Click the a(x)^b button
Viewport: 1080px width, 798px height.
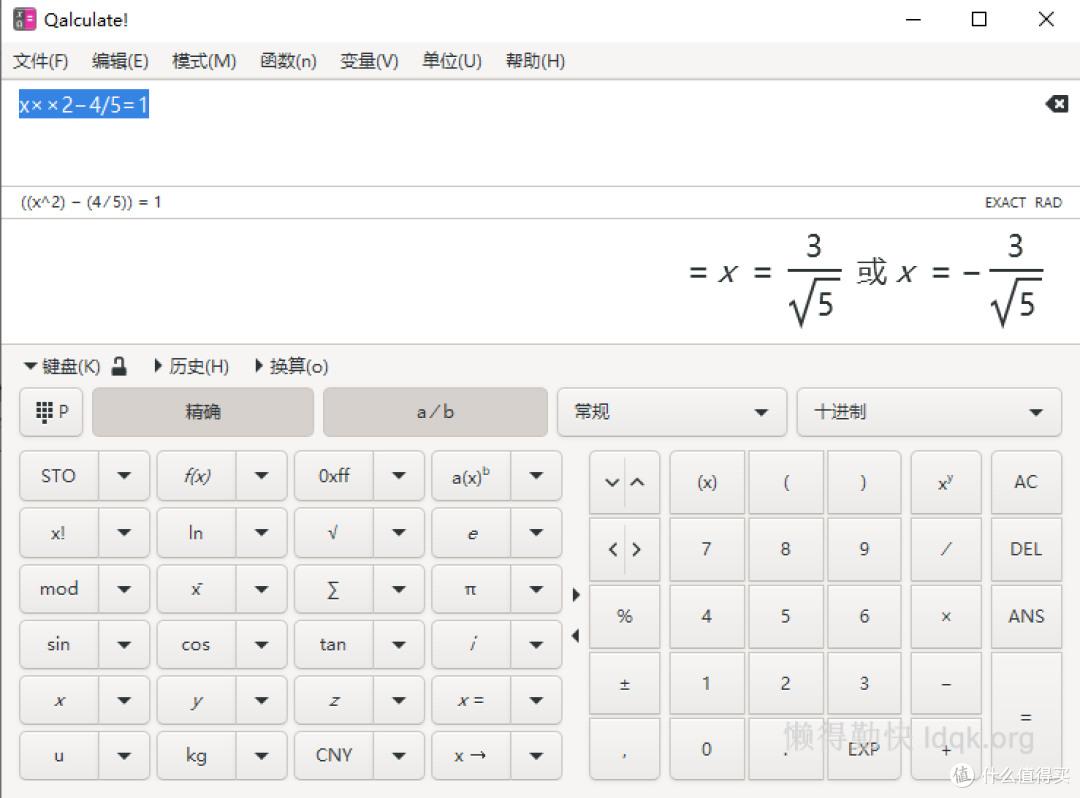click(471, 476)
